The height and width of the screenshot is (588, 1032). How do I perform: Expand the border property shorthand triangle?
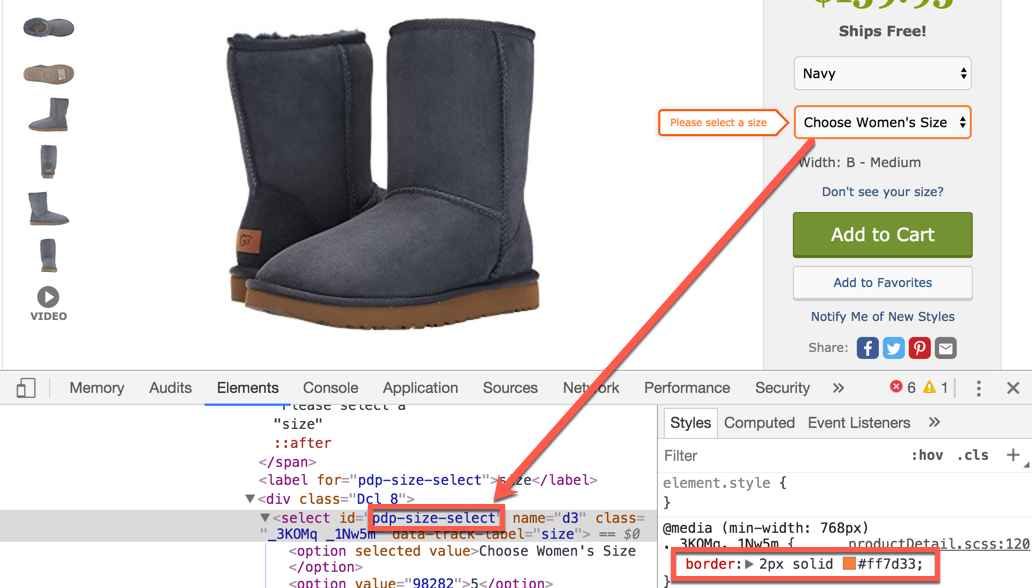pos(749,564)
